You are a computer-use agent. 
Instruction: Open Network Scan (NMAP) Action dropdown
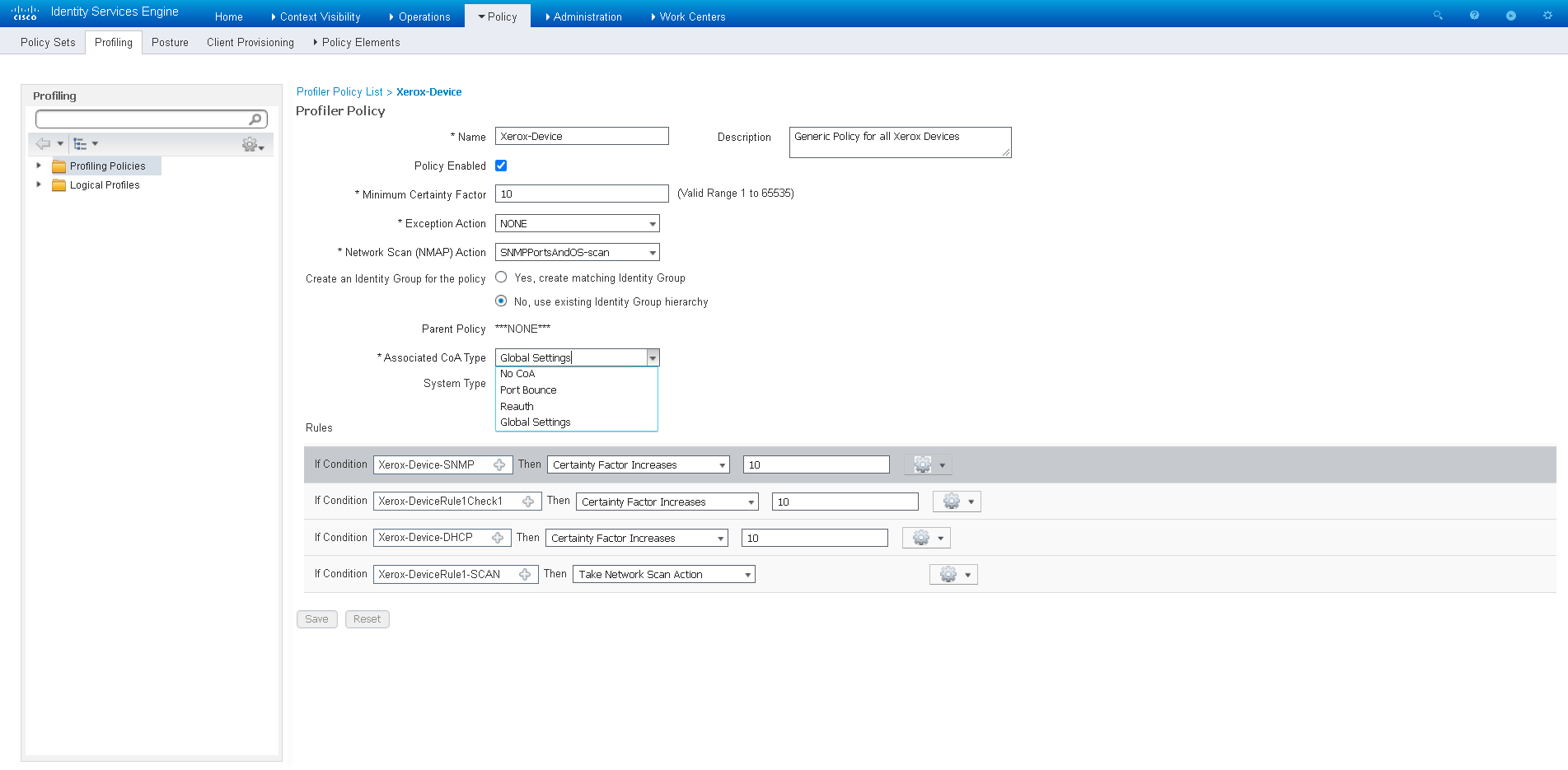point(577,253)
